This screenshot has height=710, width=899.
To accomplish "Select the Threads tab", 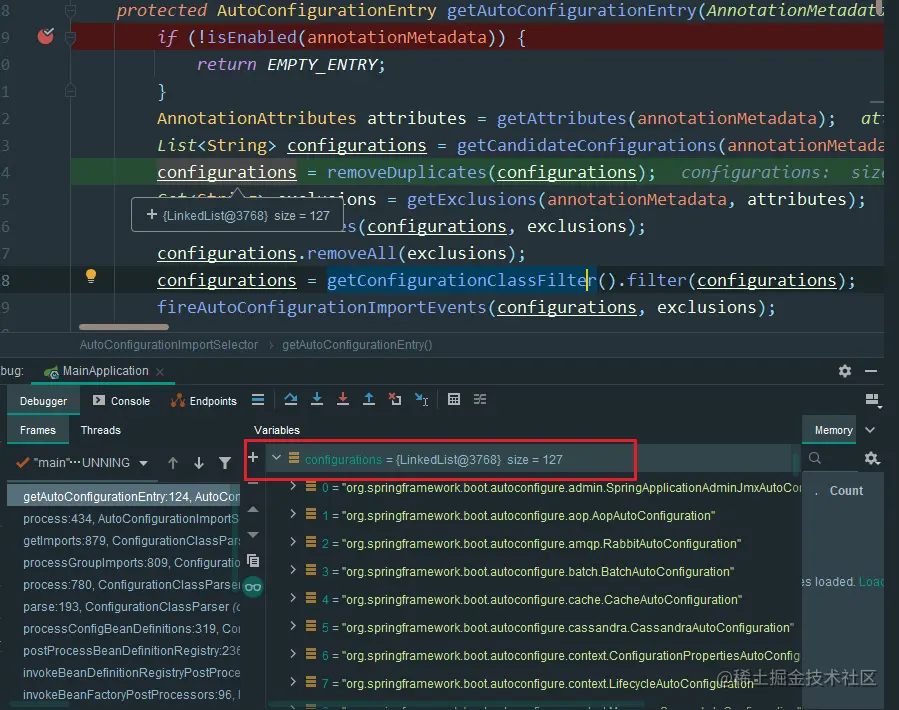I will point(101,430).
